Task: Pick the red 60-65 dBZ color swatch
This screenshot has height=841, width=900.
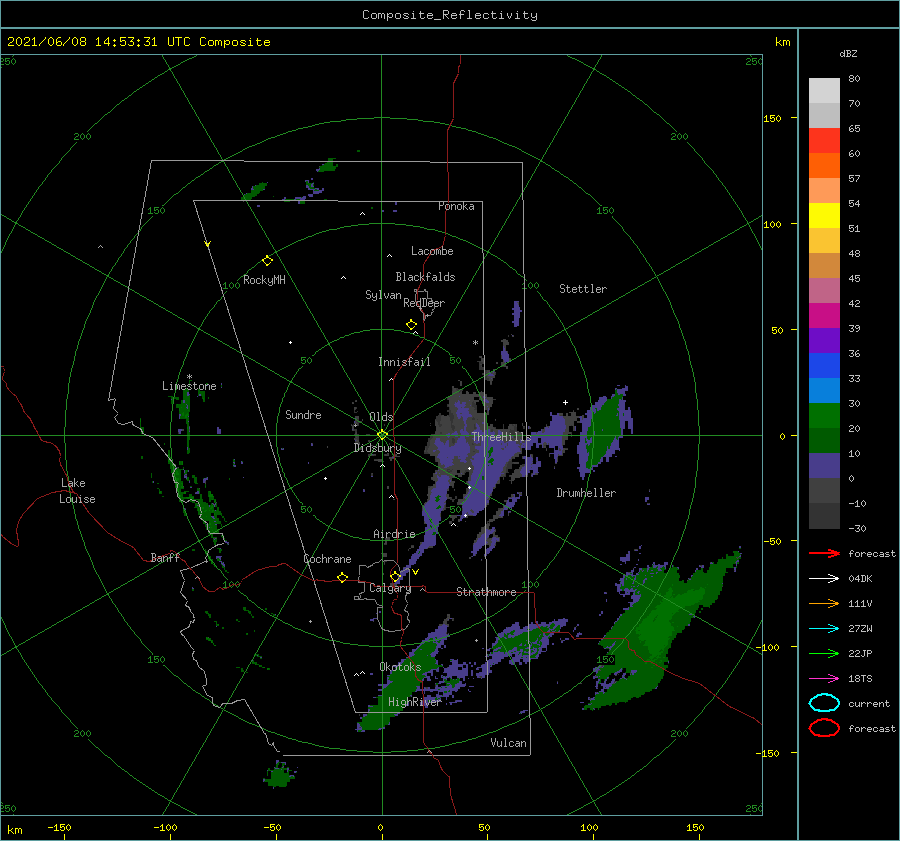Action: tap(824, 141)
